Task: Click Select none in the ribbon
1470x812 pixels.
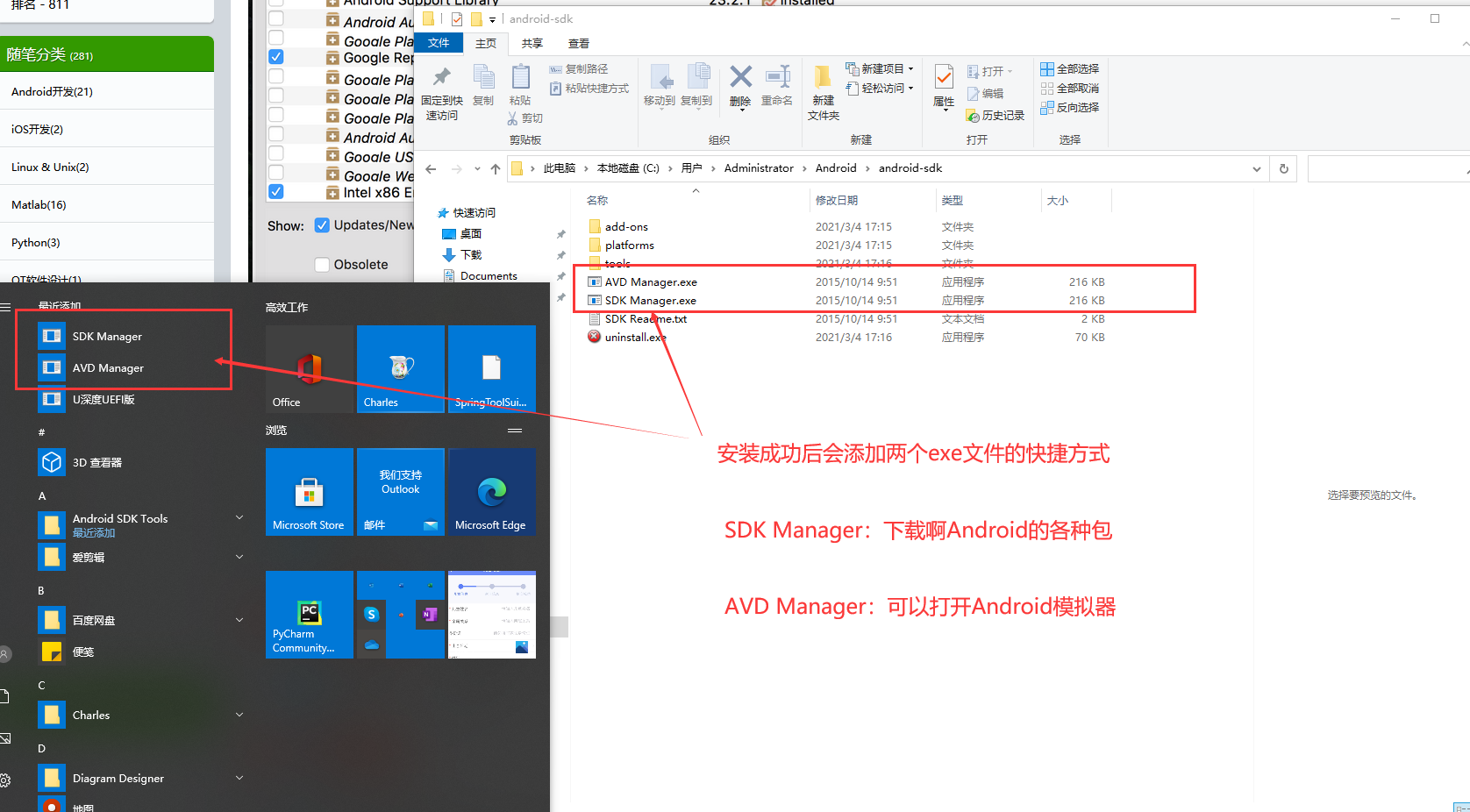Action: 1069,89
